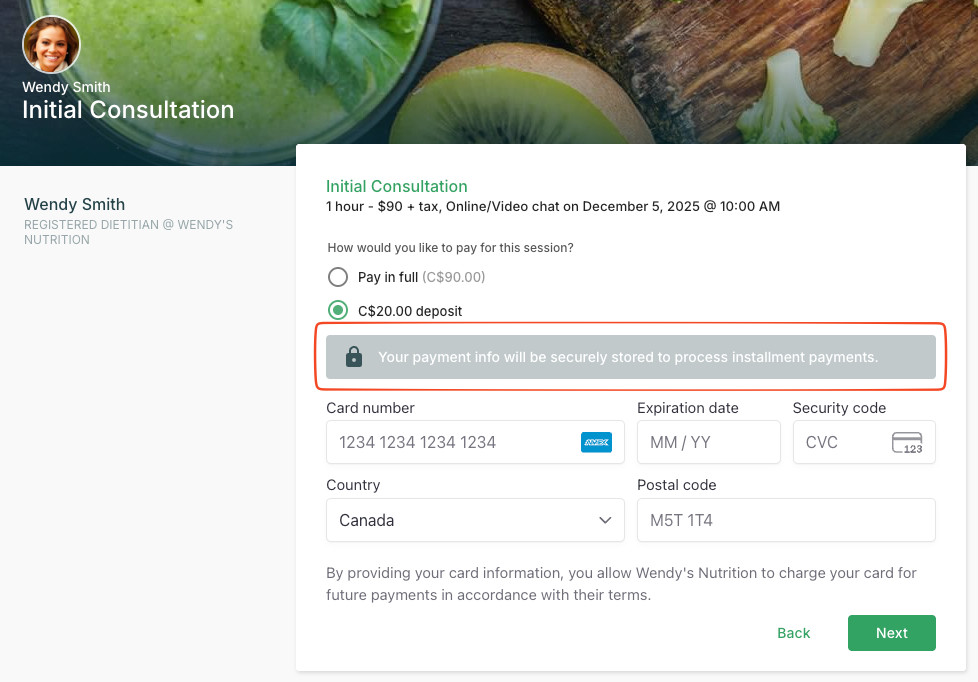This screenshot has height=682, width=978.
Task: Click the Wendy Smith name under avatar
Action: point(66,87)
